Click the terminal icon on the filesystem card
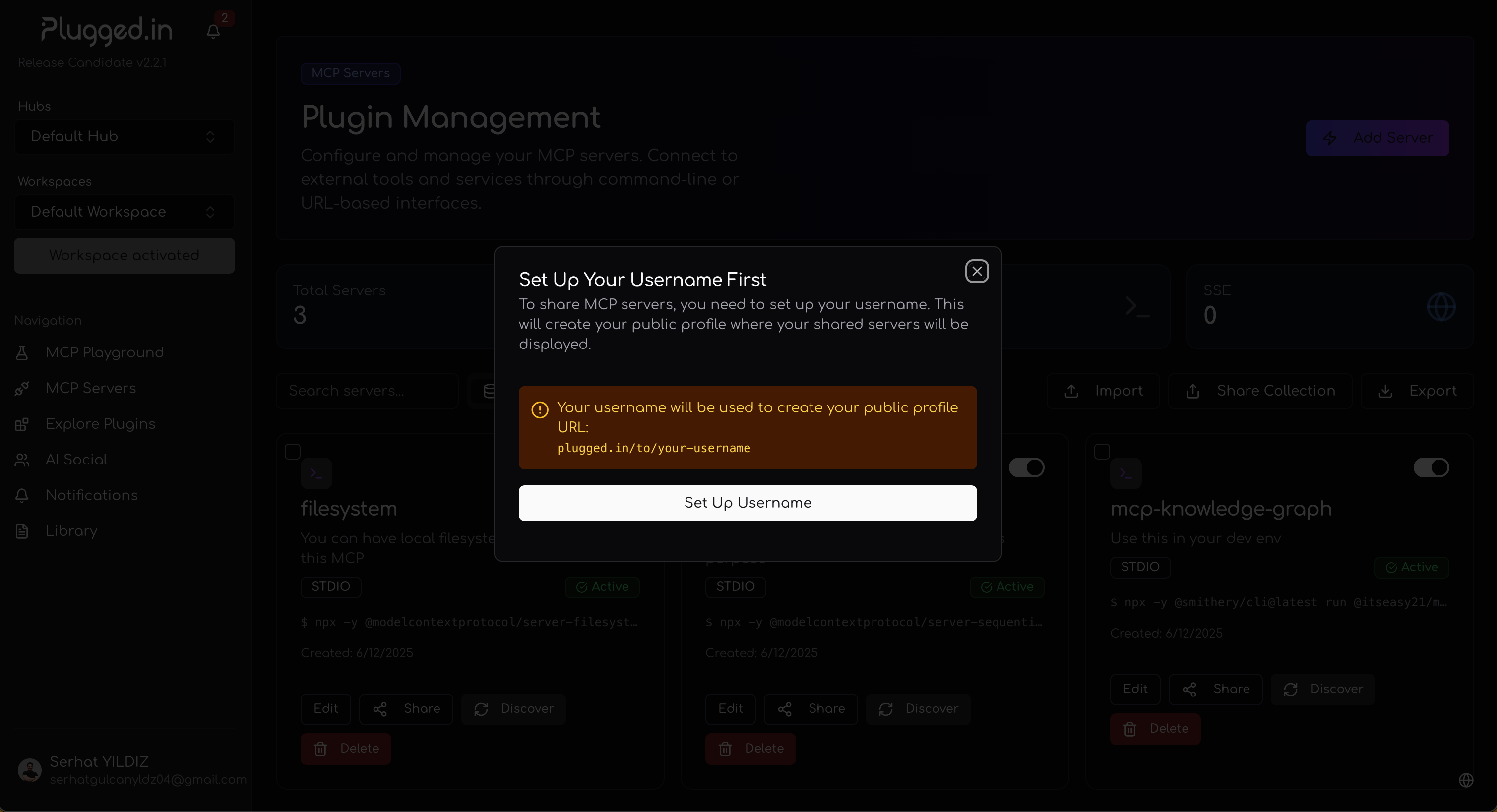 point(316,473)
